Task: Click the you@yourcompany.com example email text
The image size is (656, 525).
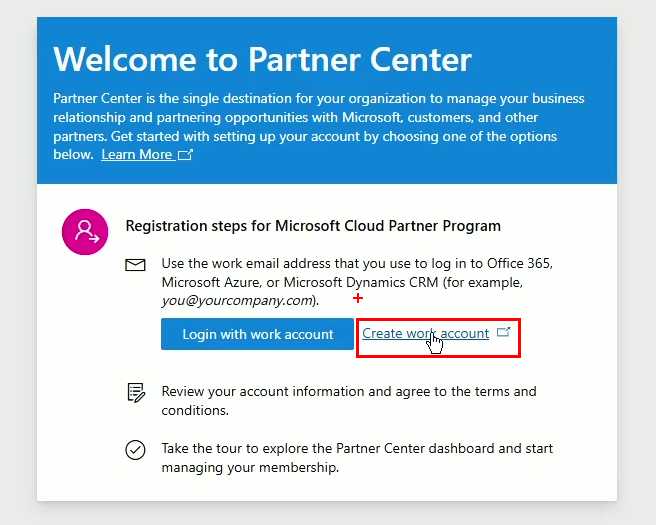Action: point(239,300)
